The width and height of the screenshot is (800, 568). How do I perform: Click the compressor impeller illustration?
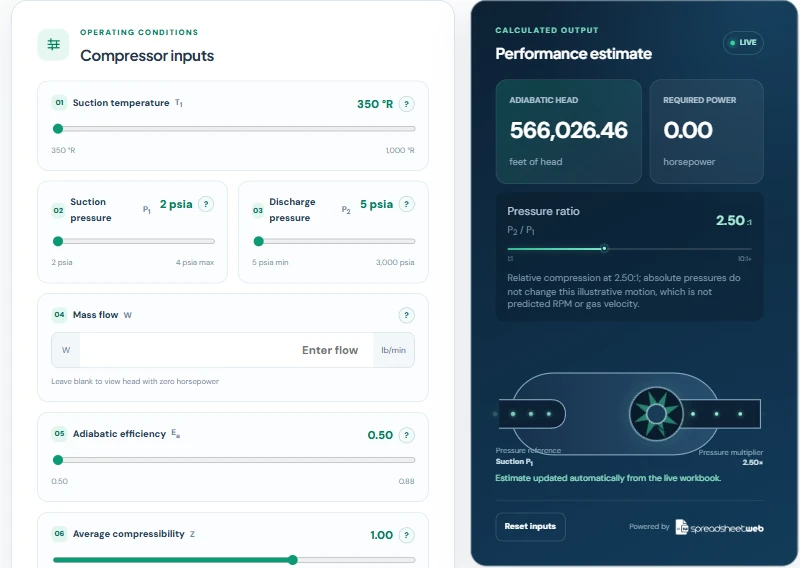pyautogui.click(x=656, y=414)
